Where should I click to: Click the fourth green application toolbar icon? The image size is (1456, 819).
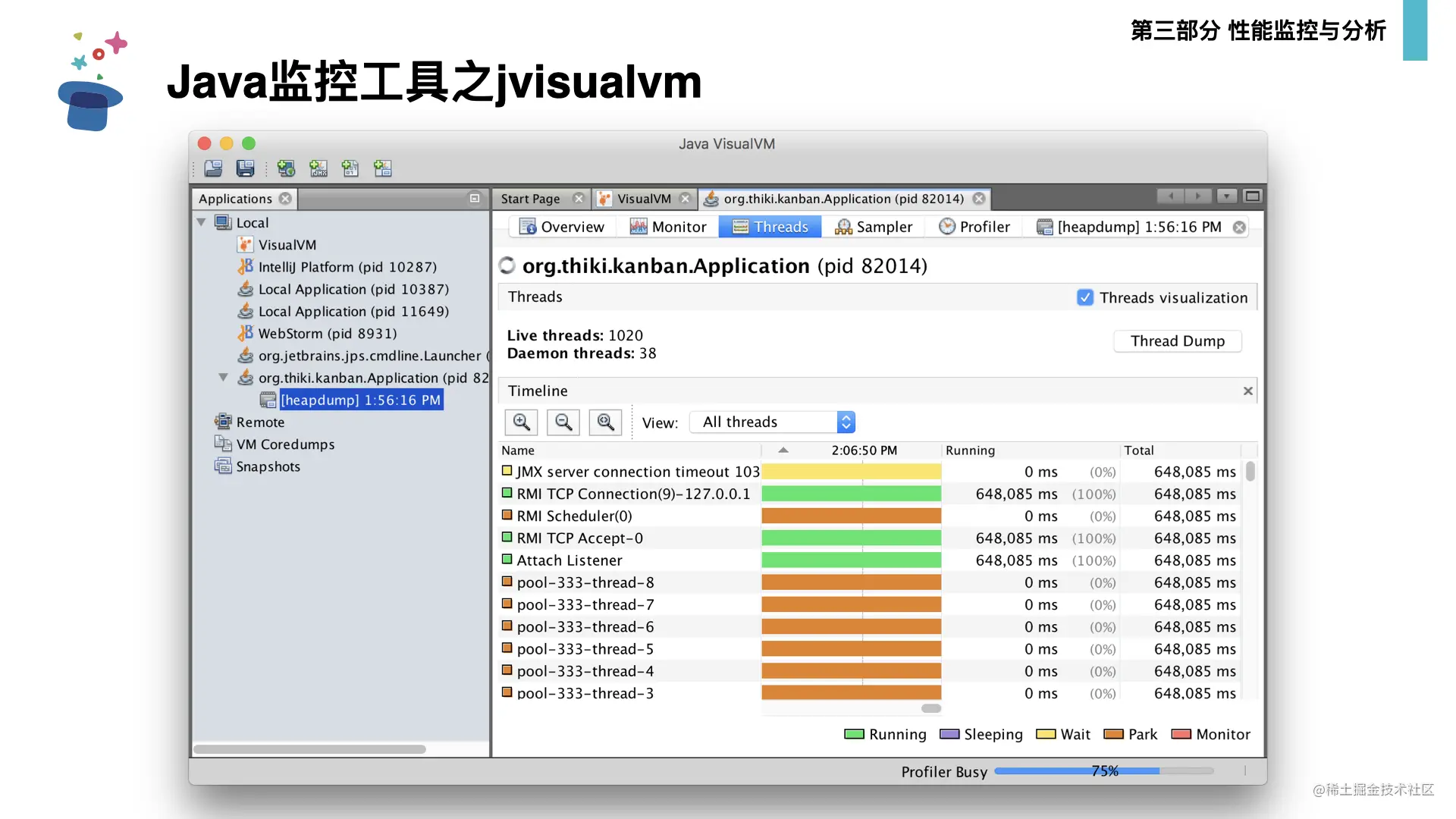pyautogui.click(x=383, y=168)
